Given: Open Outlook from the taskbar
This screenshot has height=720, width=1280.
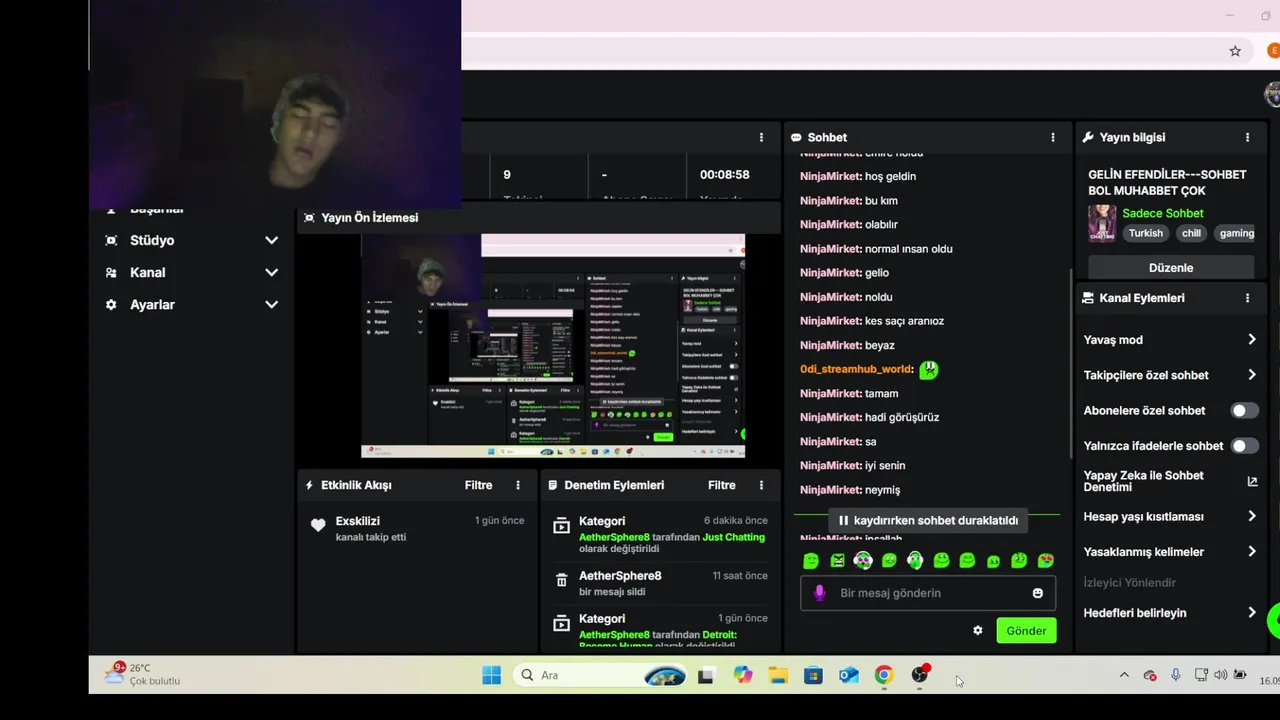Looking at the screenshot, I should pyautogui.click(x=848, y=675).
